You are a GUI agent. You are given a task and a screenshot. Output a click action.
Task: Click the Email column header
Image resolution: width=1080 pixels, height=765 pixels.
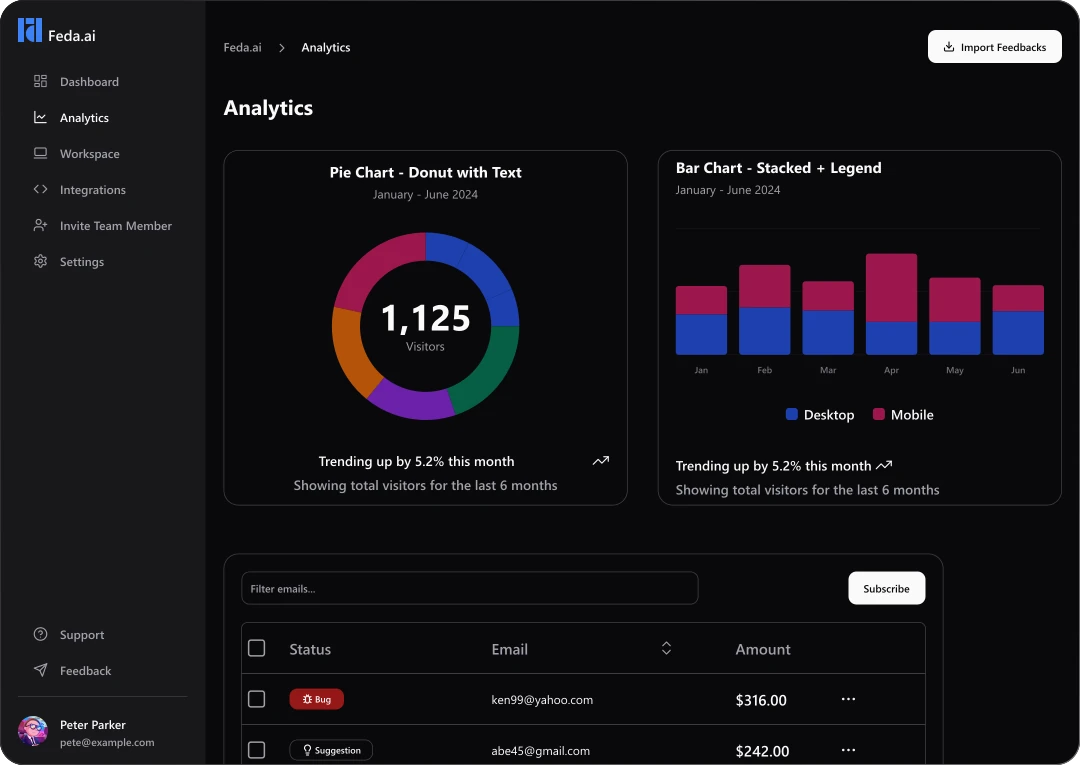(510, 649)
